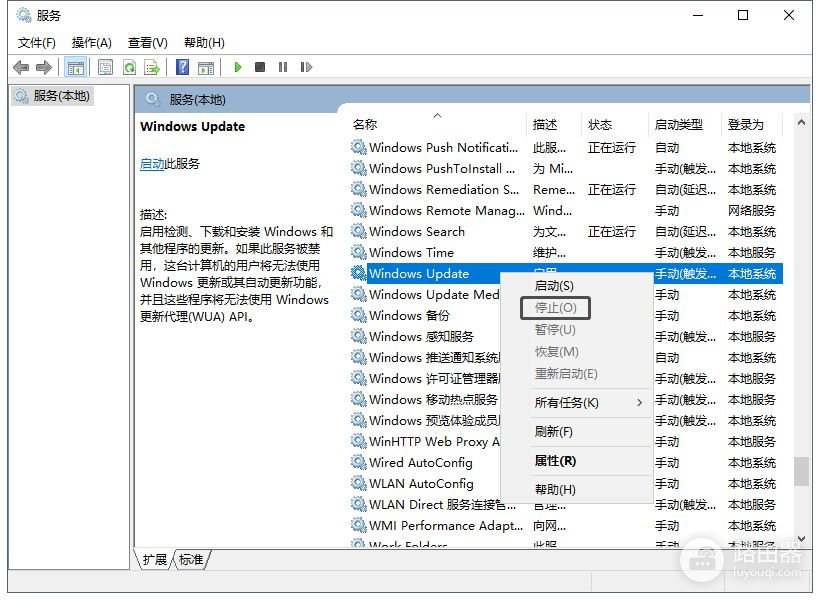Start the service with green play icon
The width and height of the screenshot is (820, 600).
238,67
